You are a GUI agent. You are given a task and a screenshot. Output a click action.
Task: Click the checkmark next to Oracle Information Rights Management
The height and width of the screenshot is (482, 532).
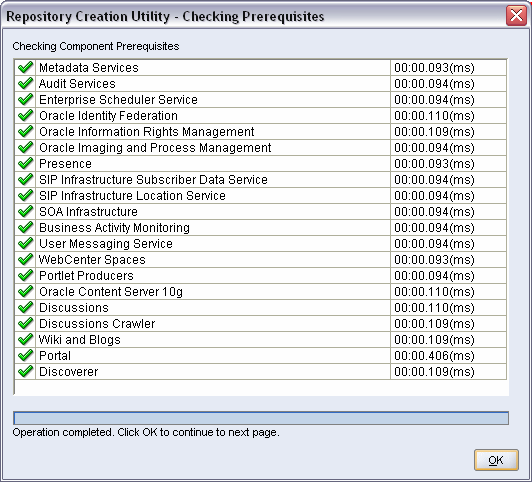click(25, 131)
